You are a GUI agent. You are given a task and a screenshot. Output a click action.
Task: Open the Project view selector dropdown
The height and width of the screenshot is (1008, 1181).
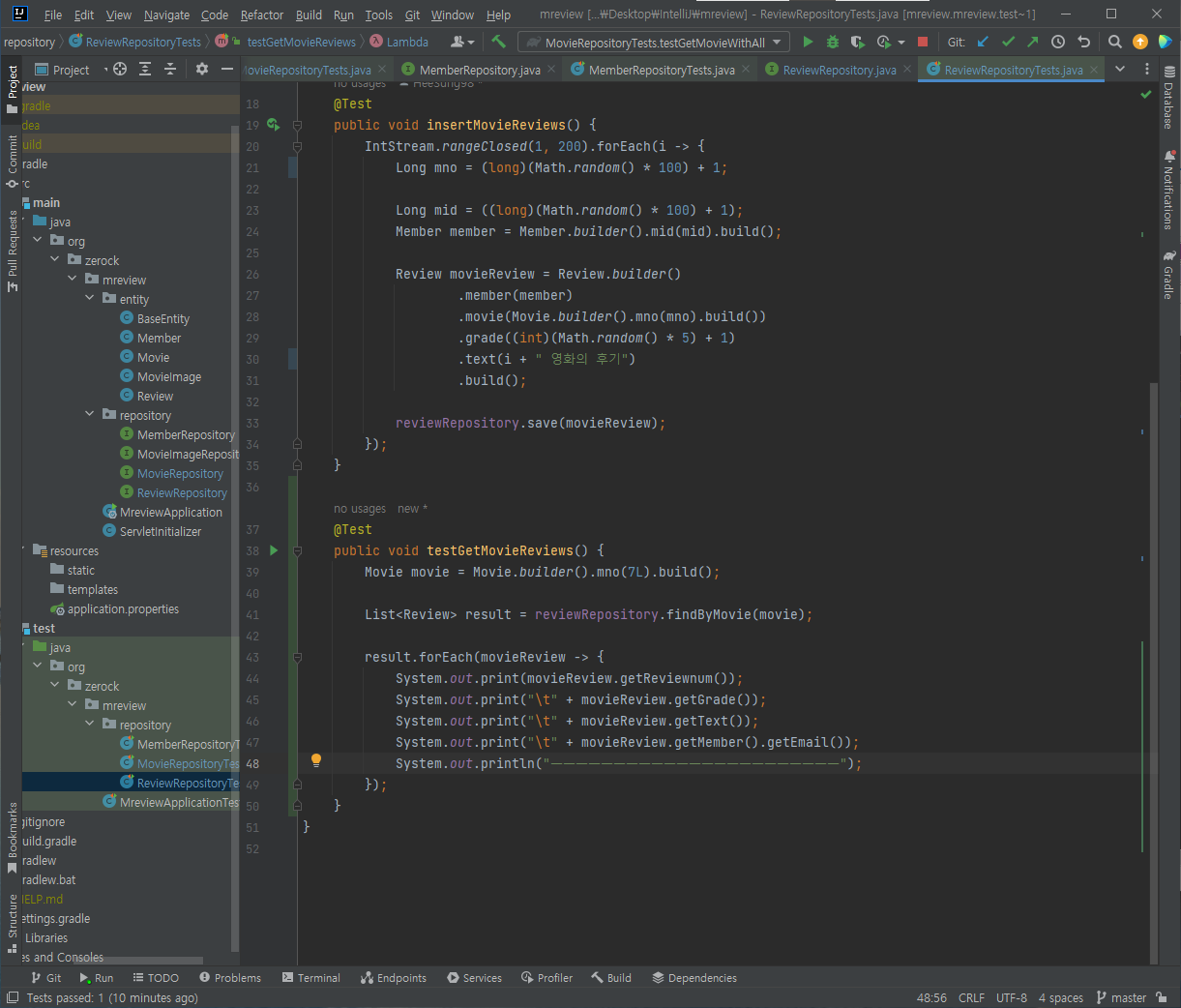[72, 69]
